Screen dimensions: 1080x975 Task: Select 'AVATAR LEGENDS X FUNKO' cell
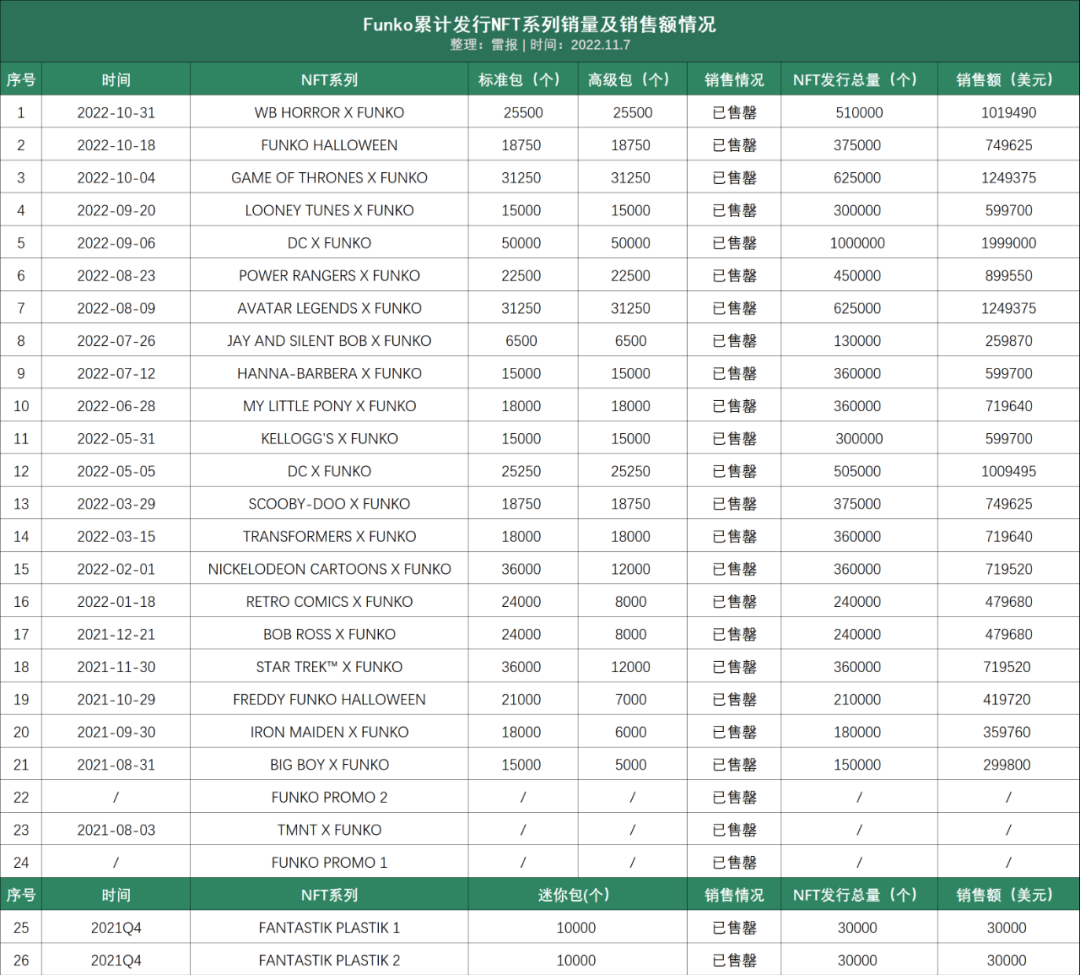coord(329,308)
